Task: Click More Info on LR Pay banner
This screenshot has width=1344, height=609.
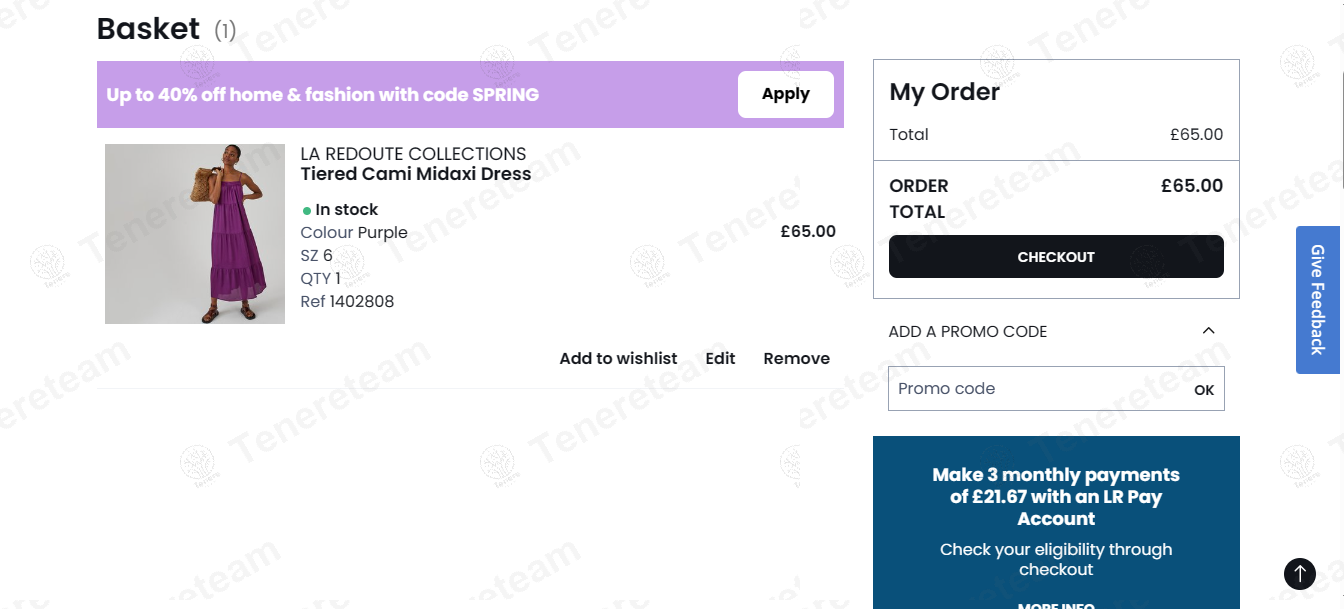Action: [x=1056, y=604]
